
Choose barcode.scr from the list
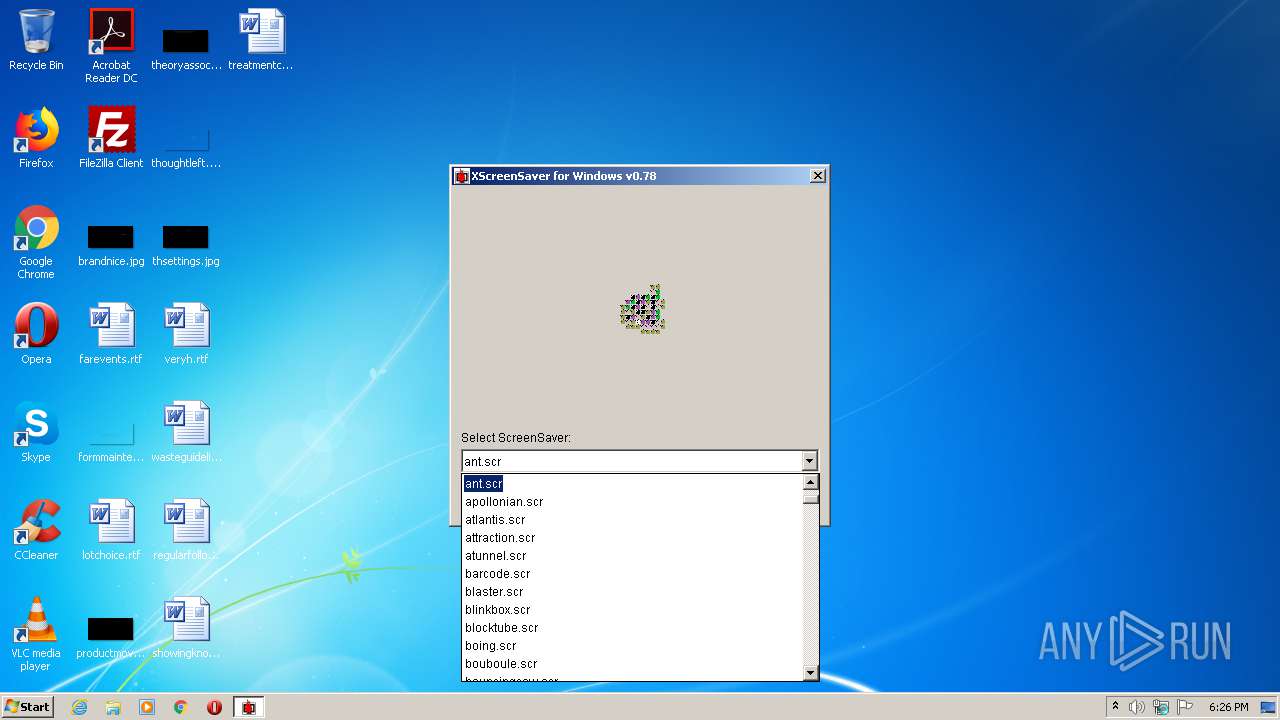632,574
